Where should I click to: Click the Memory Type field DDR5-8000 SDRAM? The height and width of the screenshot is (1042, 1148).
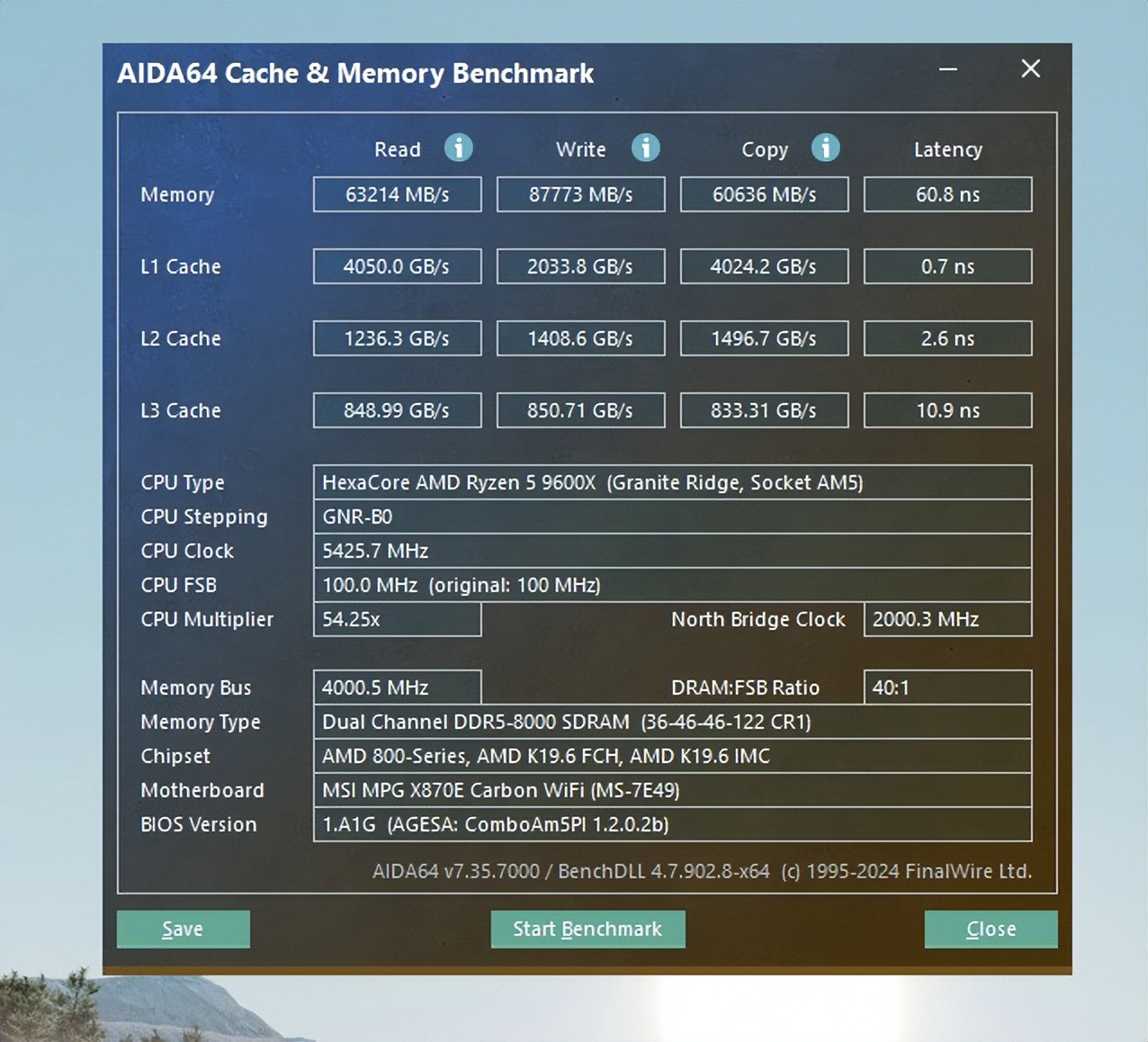pos(672,722)
